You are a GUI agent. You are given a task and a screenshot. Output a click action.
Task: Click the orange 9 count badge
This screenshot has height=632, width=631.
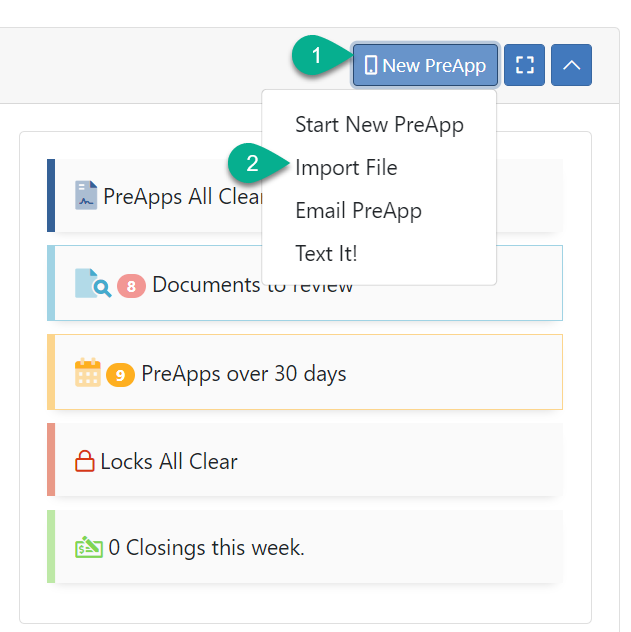tap(120, 375)
